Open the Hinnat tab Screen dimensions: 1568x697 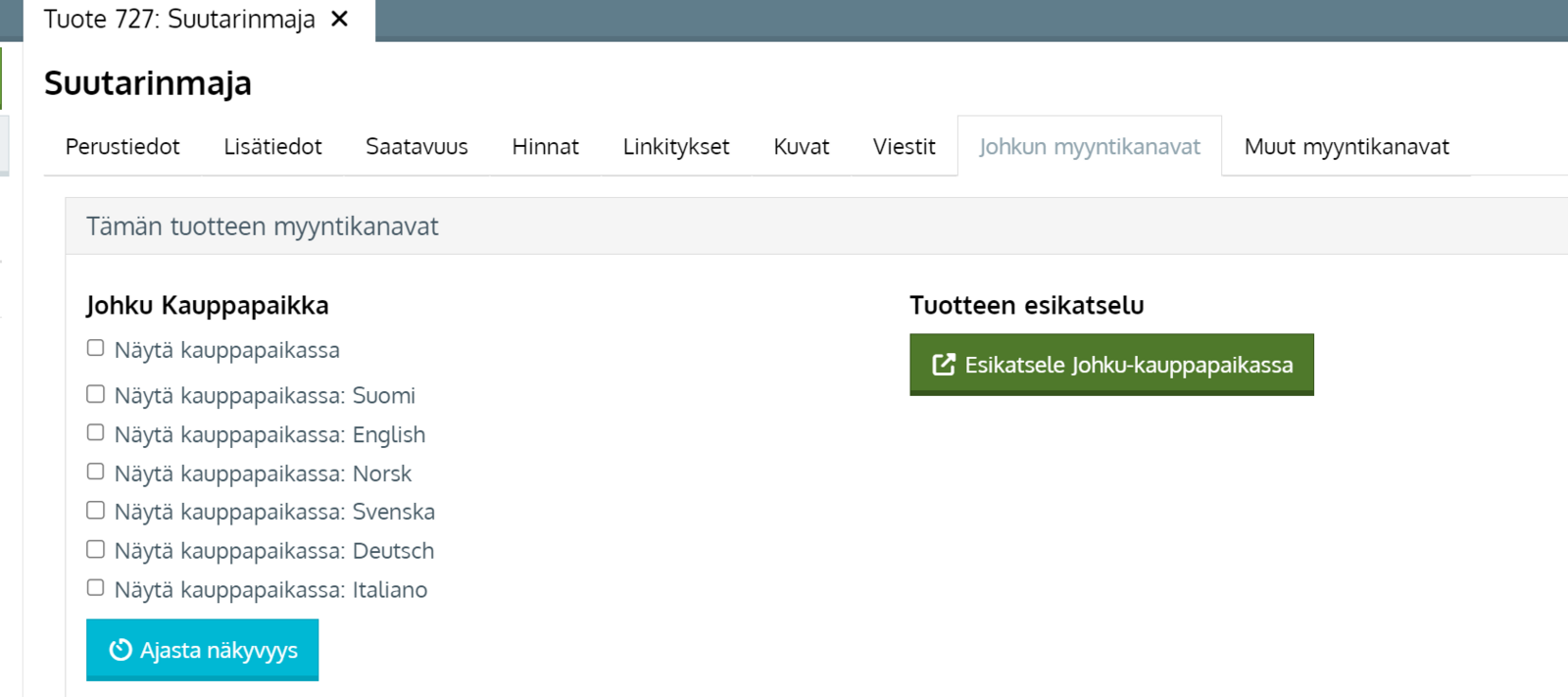(x=545, y=147)
